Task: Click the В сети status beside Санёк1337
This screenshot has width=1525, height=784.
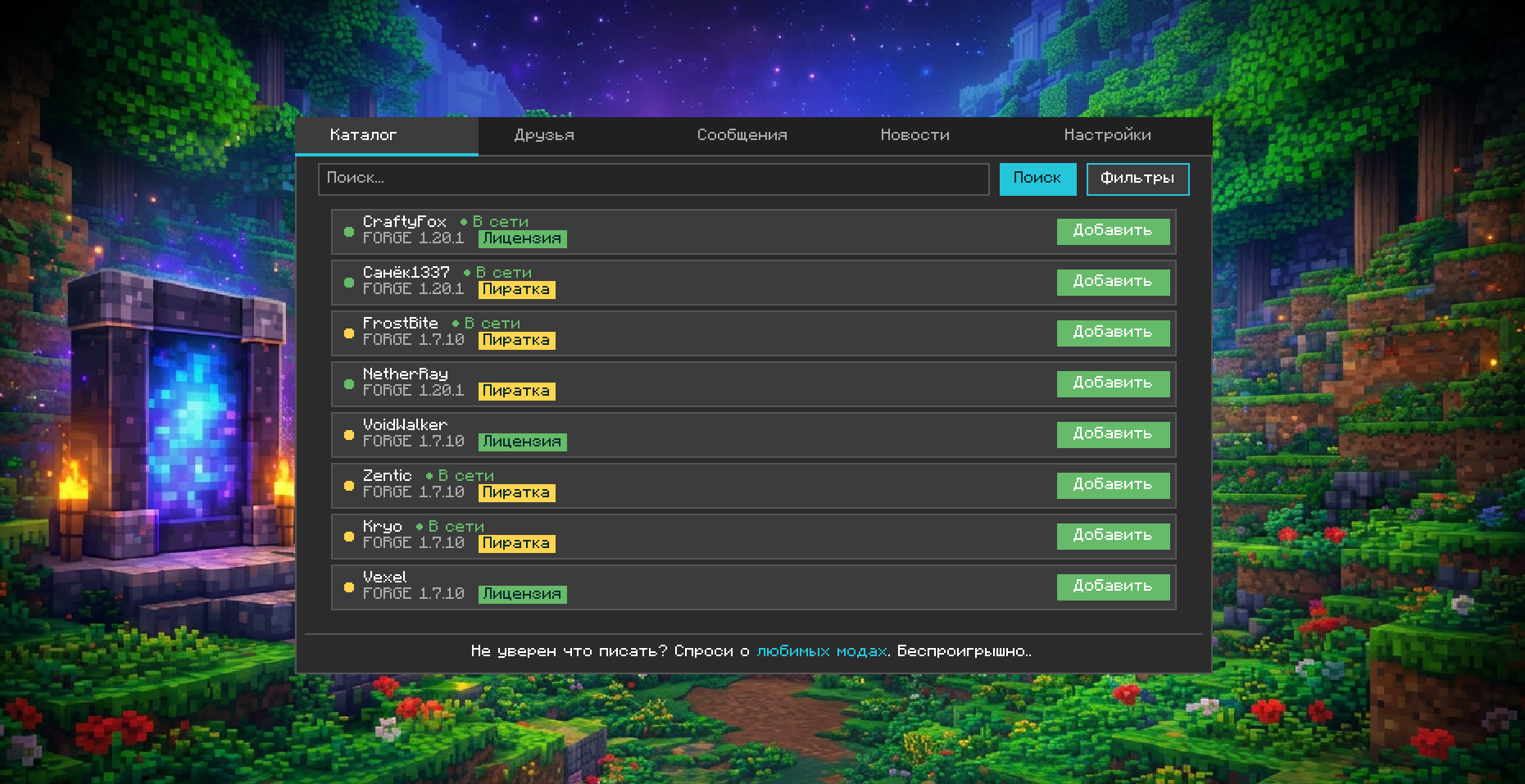Action: [x=498, y=273]
